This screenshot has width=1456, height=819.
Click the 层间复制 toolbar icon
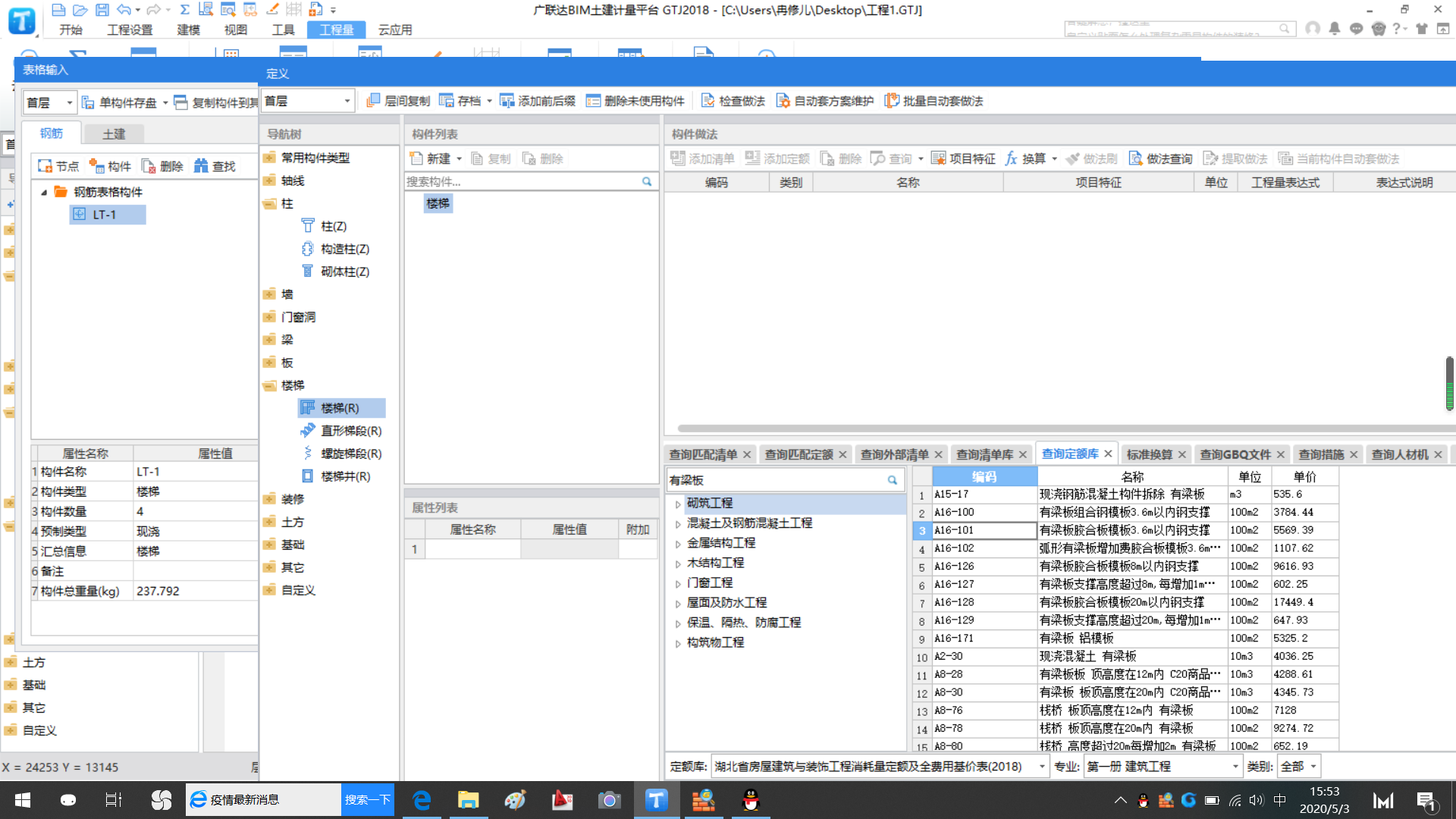[372, 101]
